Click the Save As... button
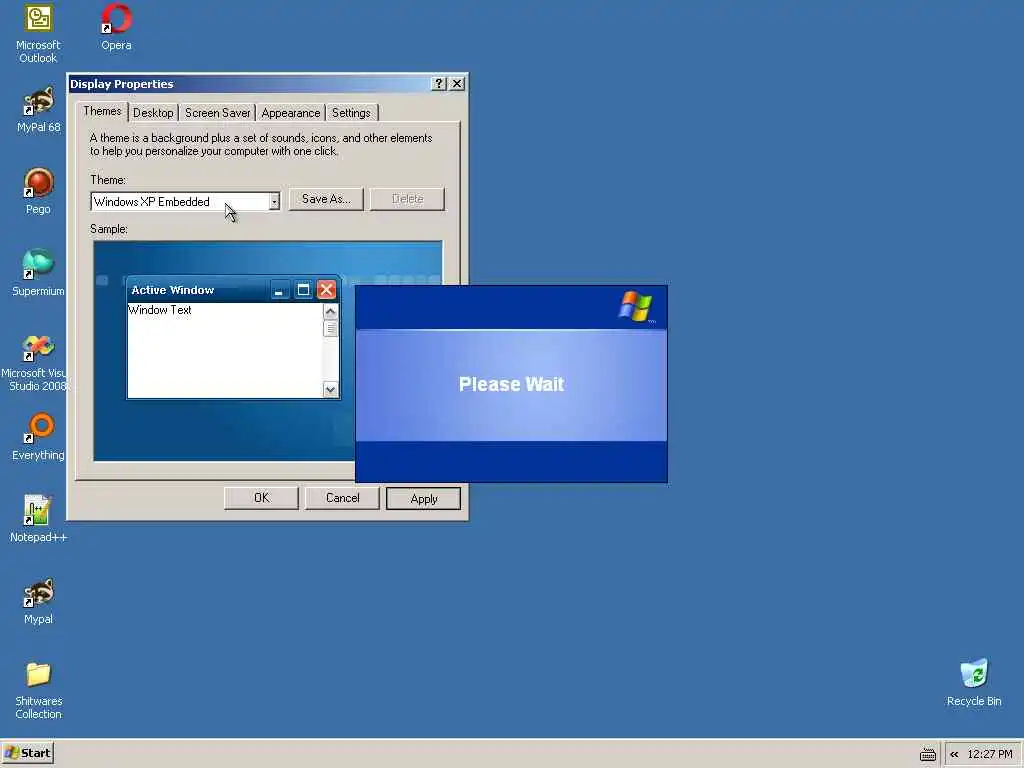 tap(326, 199)
